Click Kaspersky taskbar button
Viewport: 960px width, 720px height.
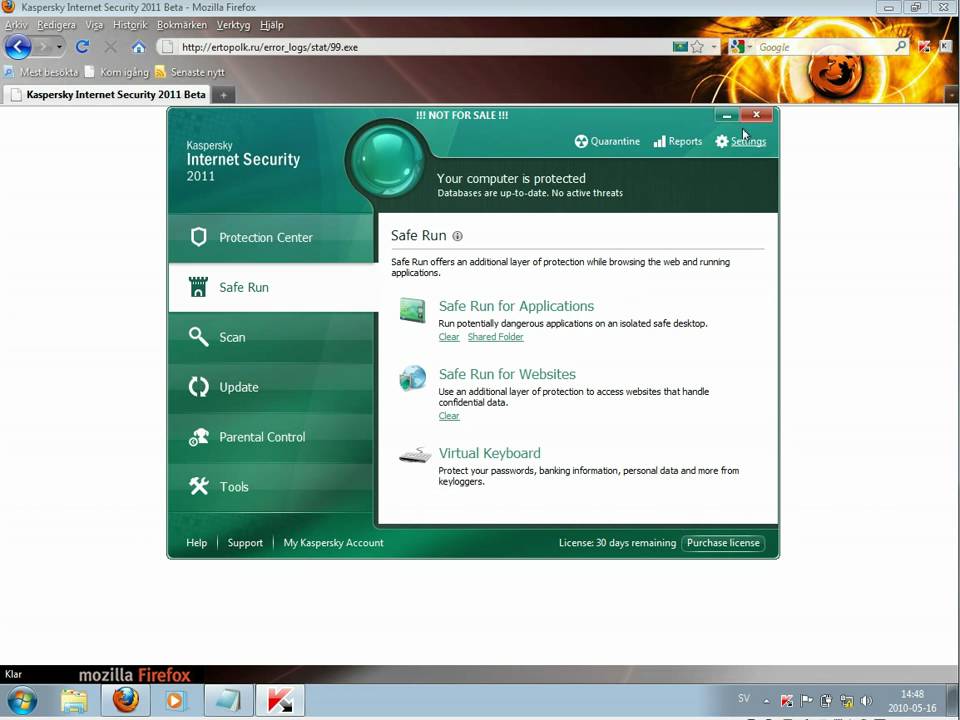click(280, 700)
